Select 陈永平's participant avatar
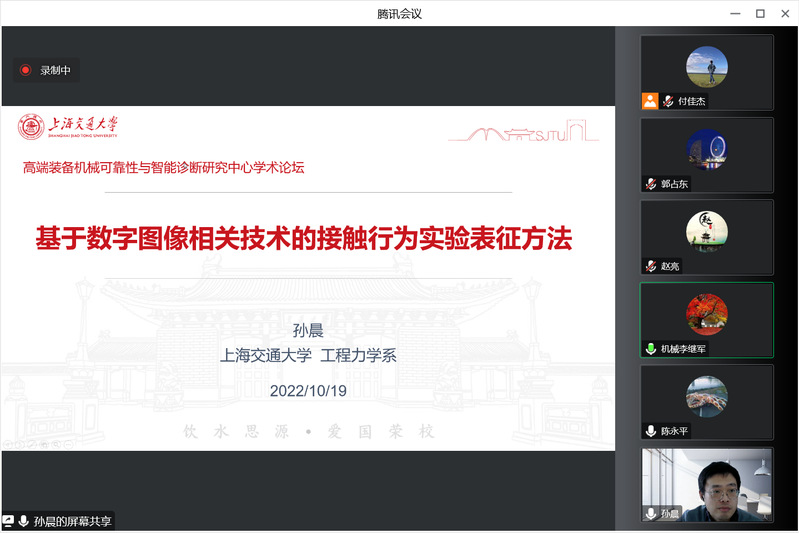Screen dimensions: 799x533 pos(706,396)
